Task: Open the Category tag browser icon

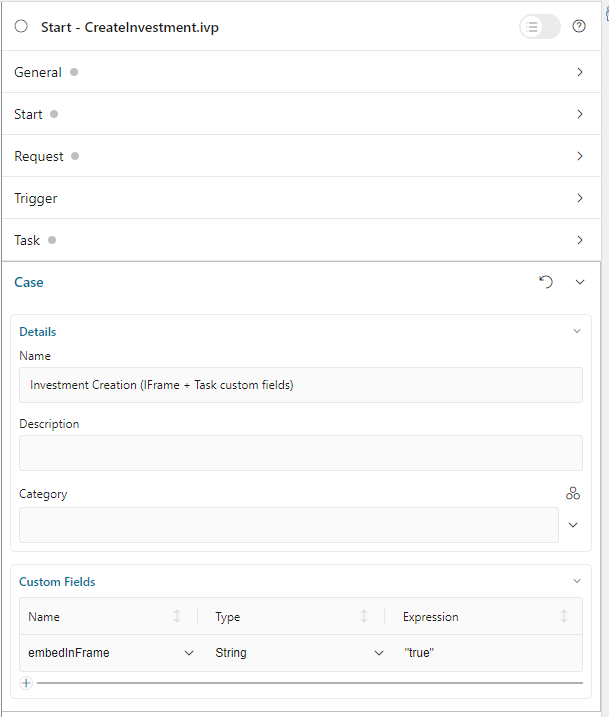Action: 573,493
